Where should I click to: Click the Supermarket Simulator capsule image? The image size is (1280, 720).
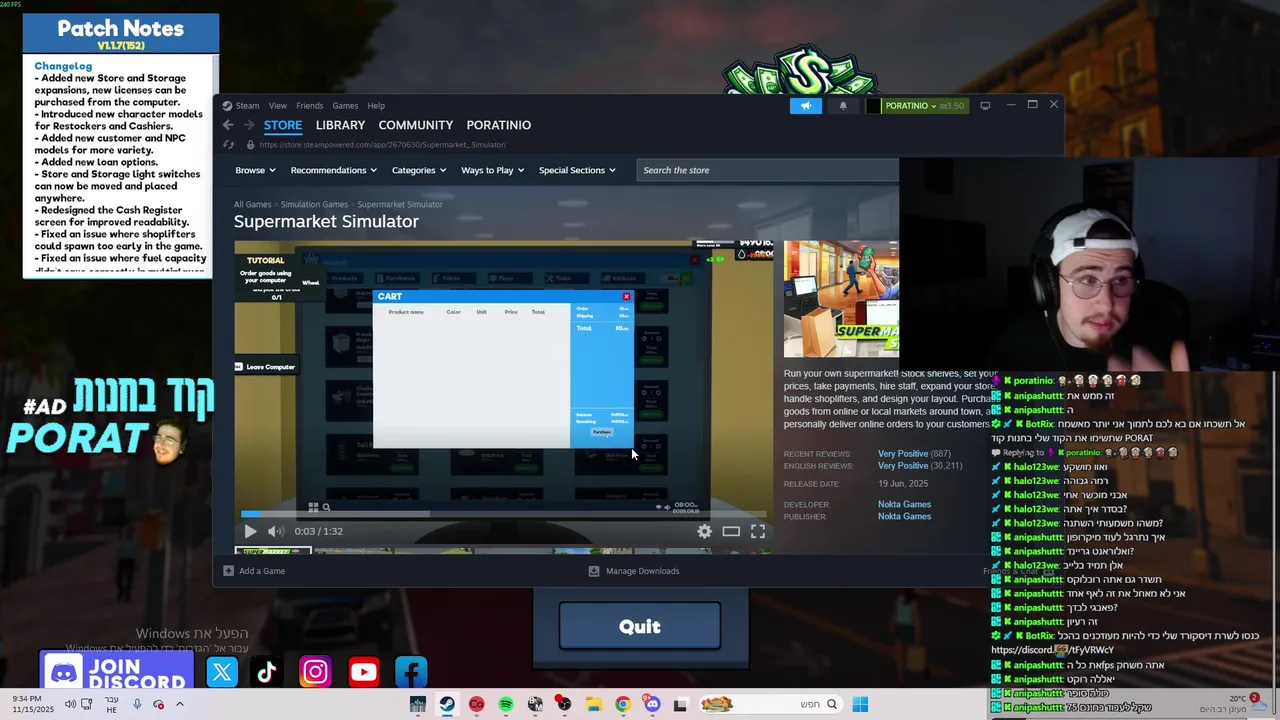tap(841, 299)
